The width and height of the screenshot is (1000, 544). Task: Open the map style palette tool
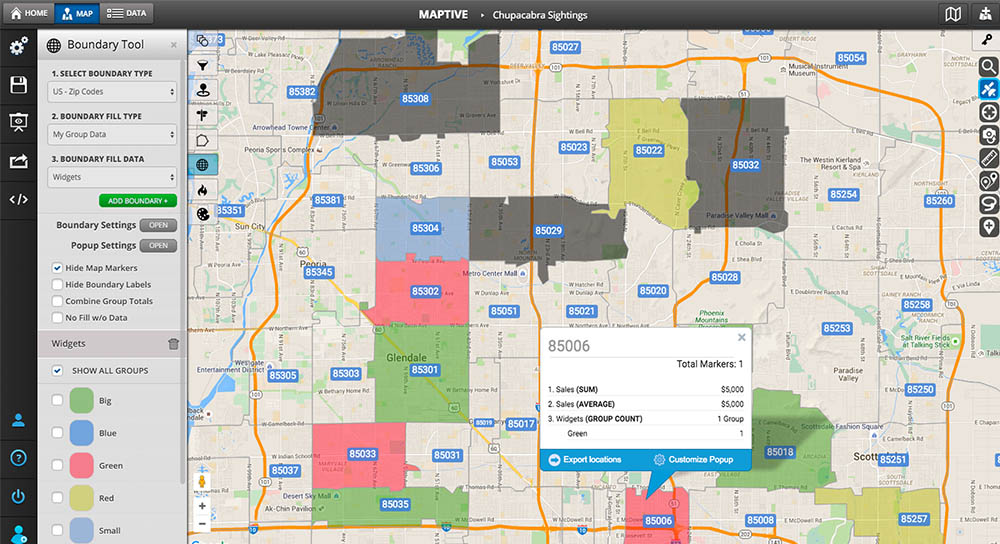203,214
